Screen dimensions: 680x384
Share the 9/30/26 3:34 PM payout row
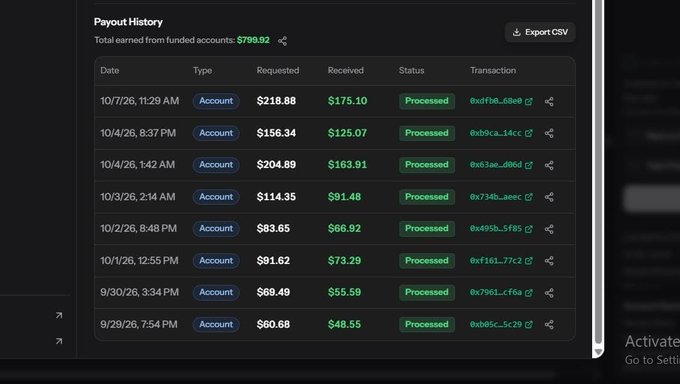[549, 293]
